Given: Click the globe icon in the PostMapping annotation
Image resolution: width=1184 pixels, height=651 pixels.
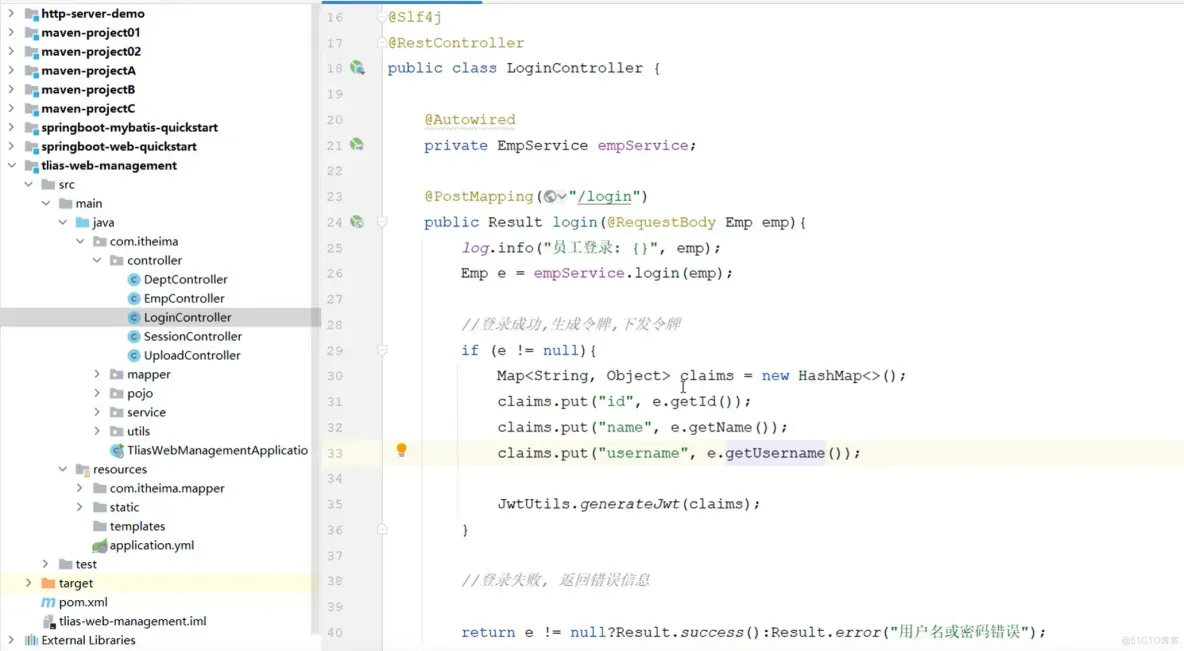Looking at the screenshot, I should [x=550, y=196].
